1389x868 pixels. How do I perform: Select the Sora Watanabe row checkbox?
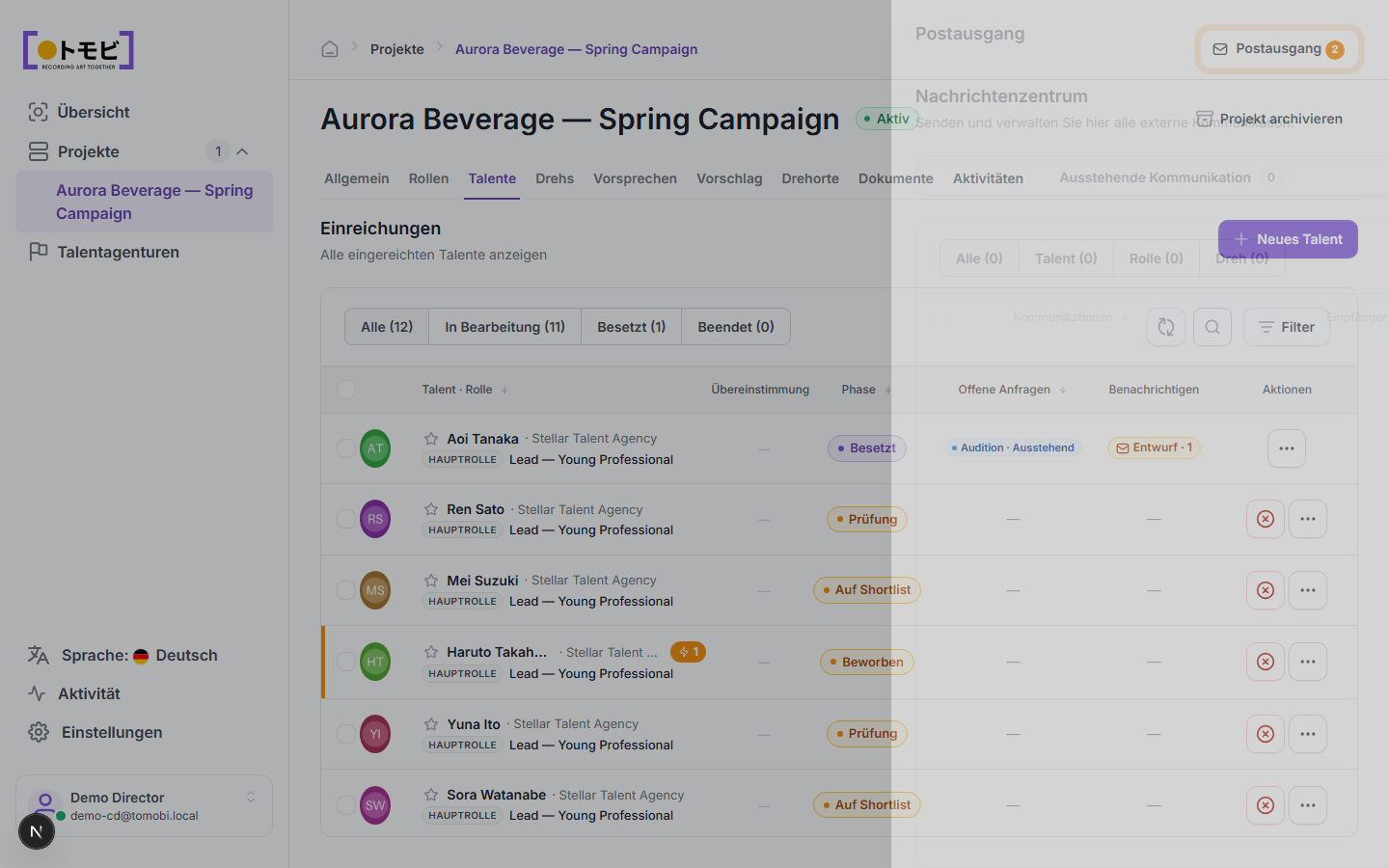coord(346,805)
